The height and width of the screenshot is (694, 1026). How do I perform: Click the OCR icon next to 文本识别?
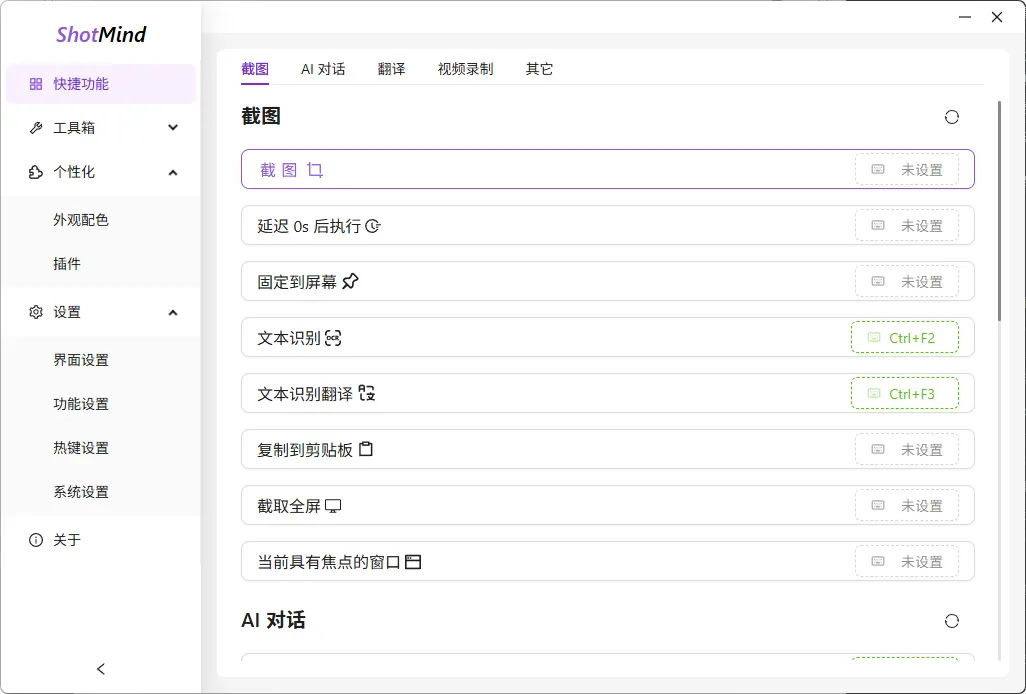pos(333,338)
